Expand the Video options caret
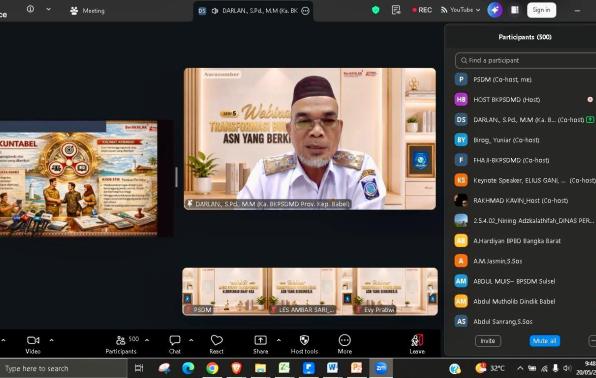This screenshot has width=596, height=378. (x=52, y=340)
